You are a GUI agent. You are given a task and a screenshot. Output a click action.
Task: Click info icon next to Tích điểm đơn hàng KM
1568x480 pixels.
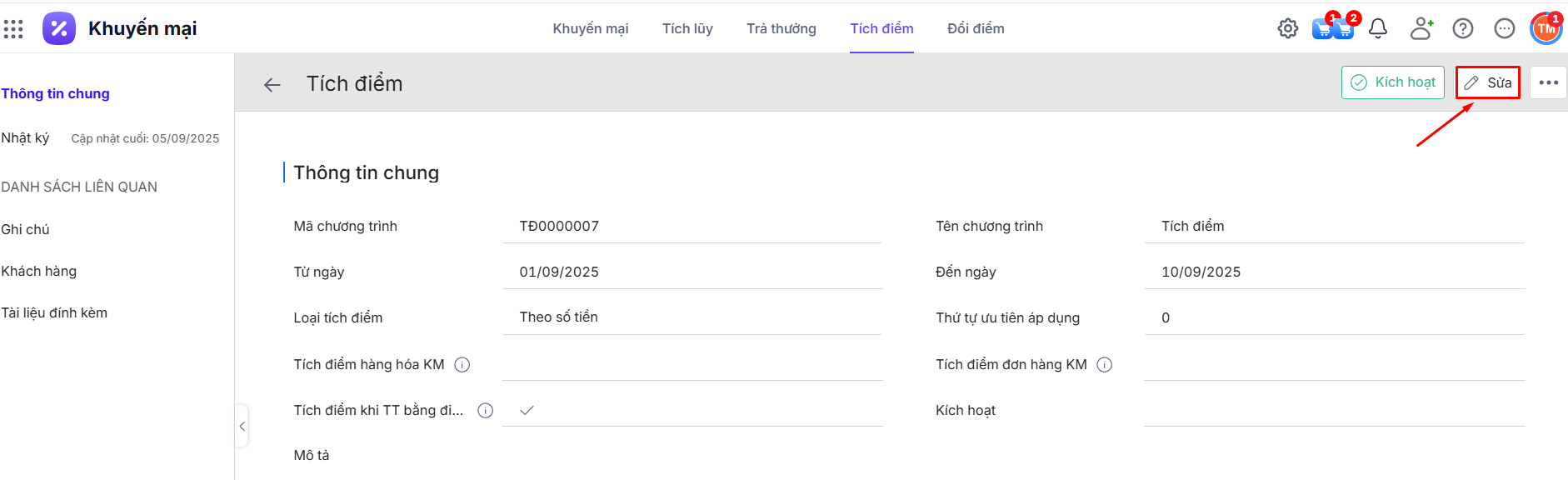tap(1105, 365)
